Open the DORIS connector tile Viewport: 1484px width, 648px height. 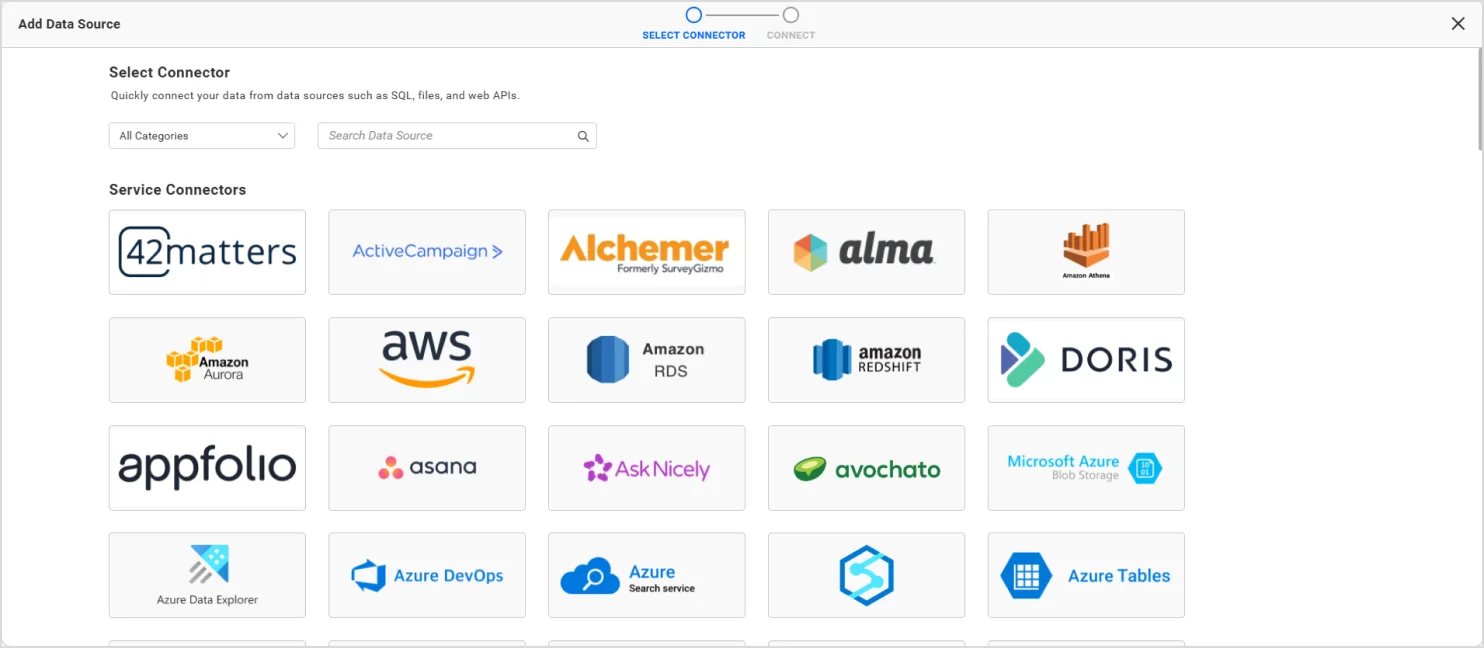(1086, 360)
